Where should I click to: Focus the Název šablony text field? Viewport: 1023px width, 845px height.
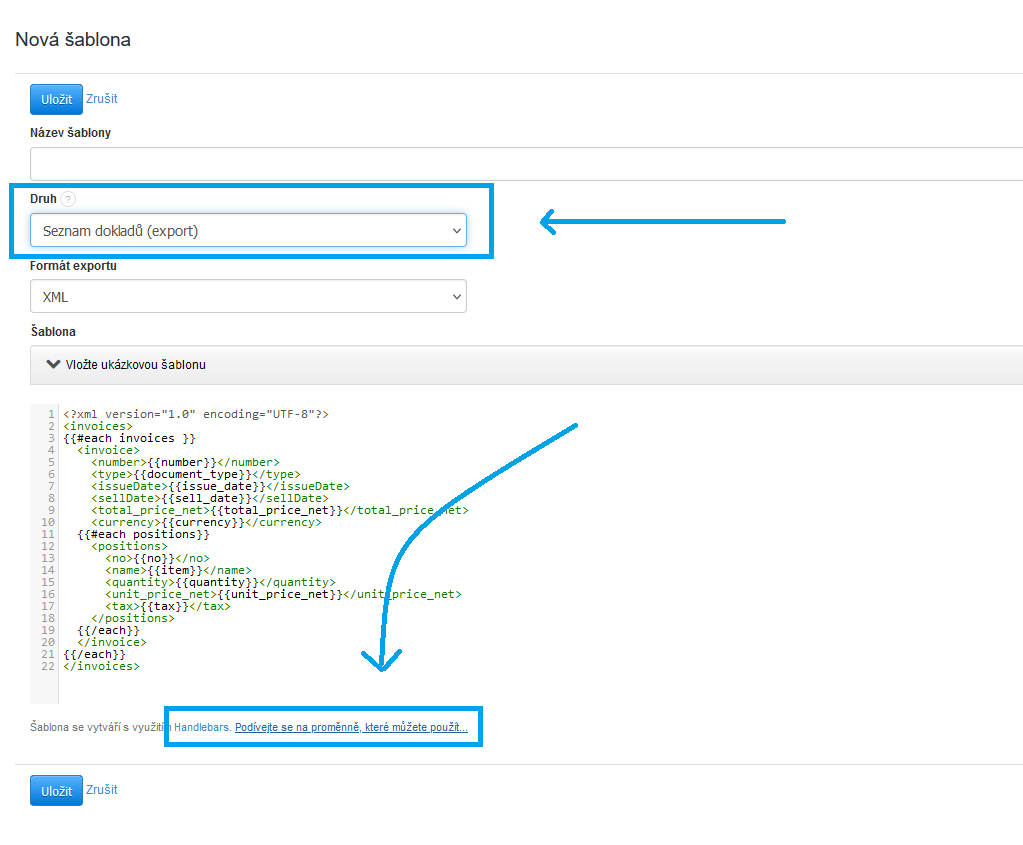526,164
